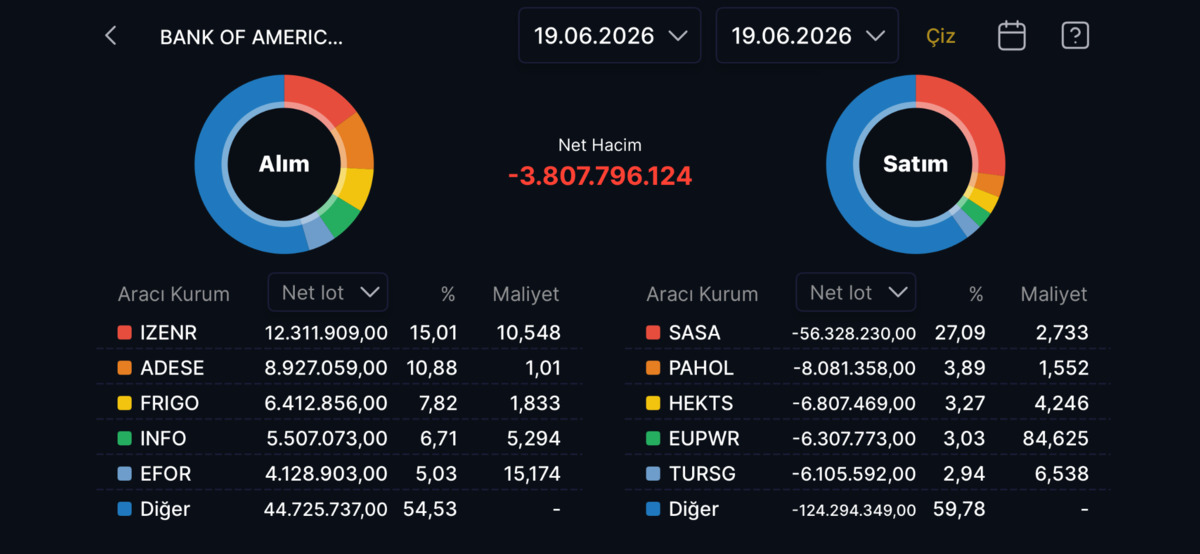Click the Çiz button
1200x554 pixels.
[940, 37]
